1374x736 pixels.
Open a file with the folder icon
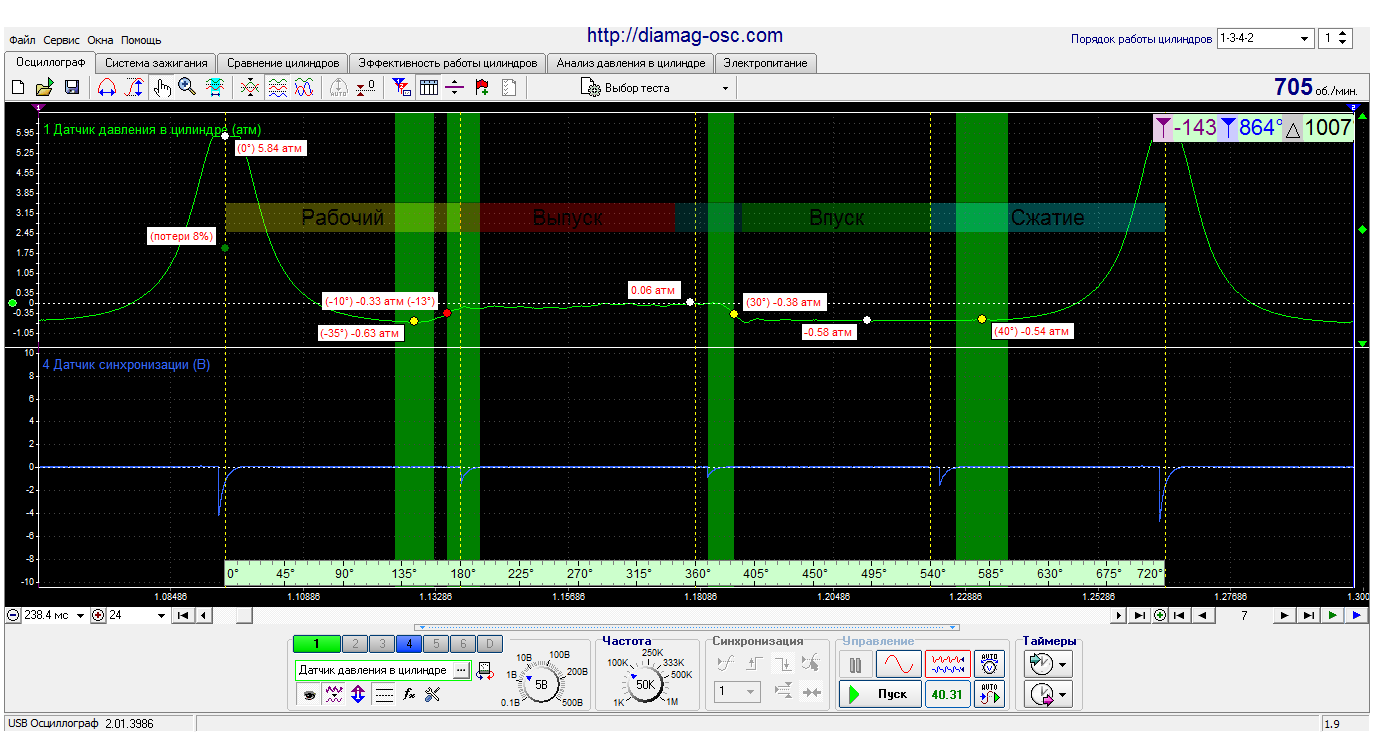[x=45, y=88]
